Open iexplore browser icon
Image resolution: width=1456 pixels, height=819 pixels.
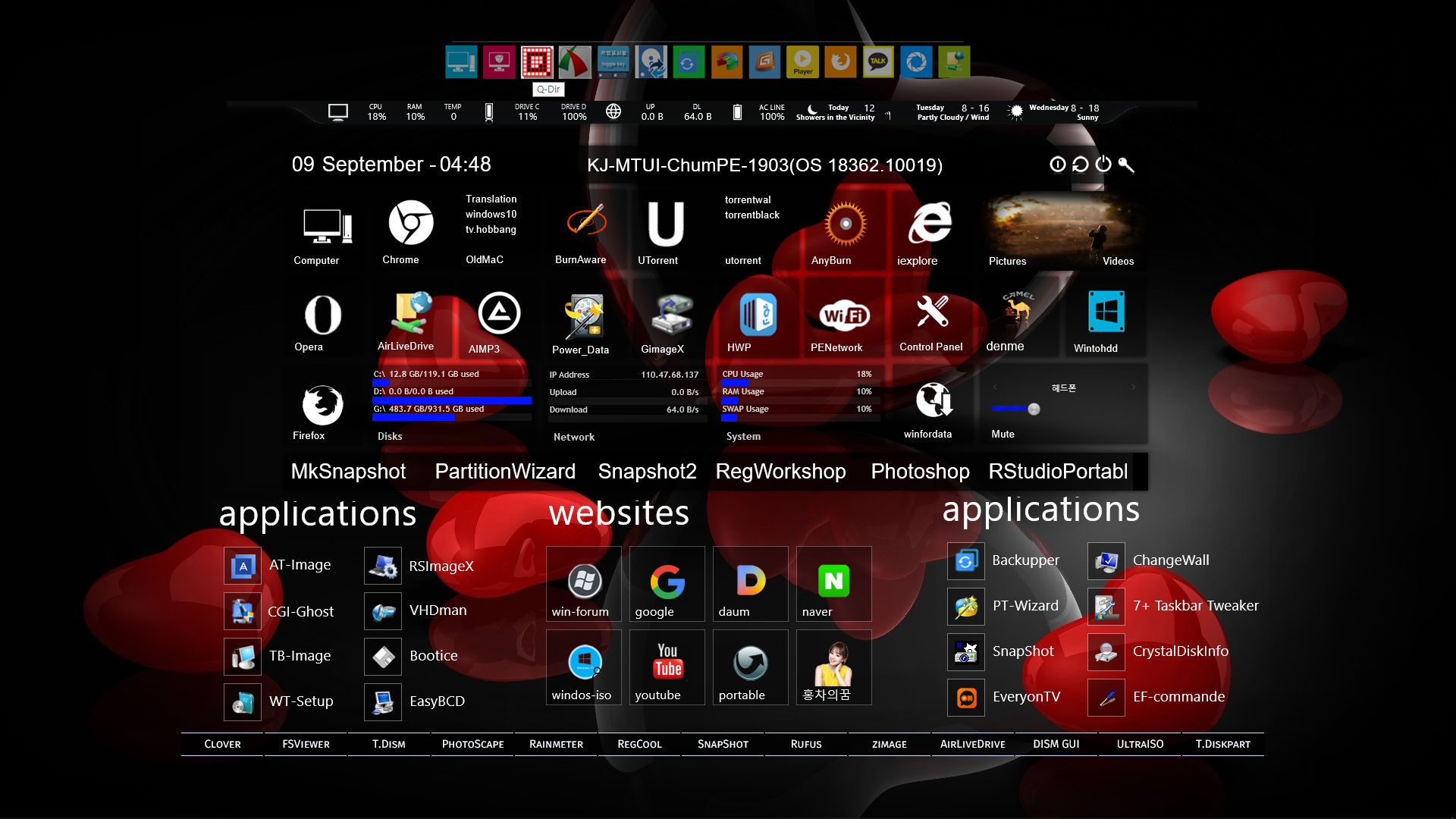(x=930, y=222)
